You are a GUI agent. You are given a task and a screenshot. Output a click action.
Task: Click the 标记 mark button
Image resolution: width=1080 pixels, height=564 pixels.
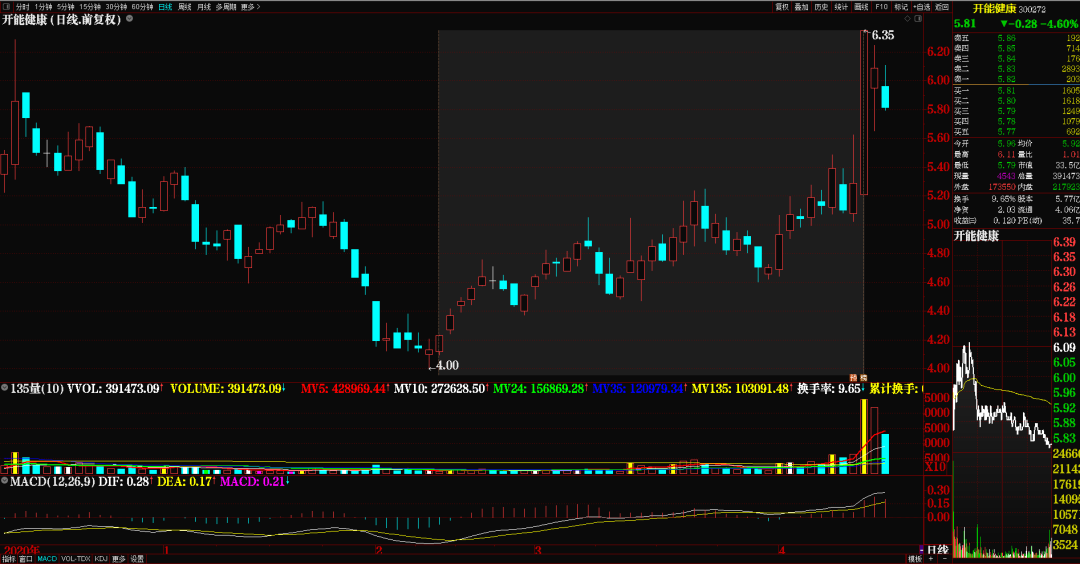click(901, 7)
